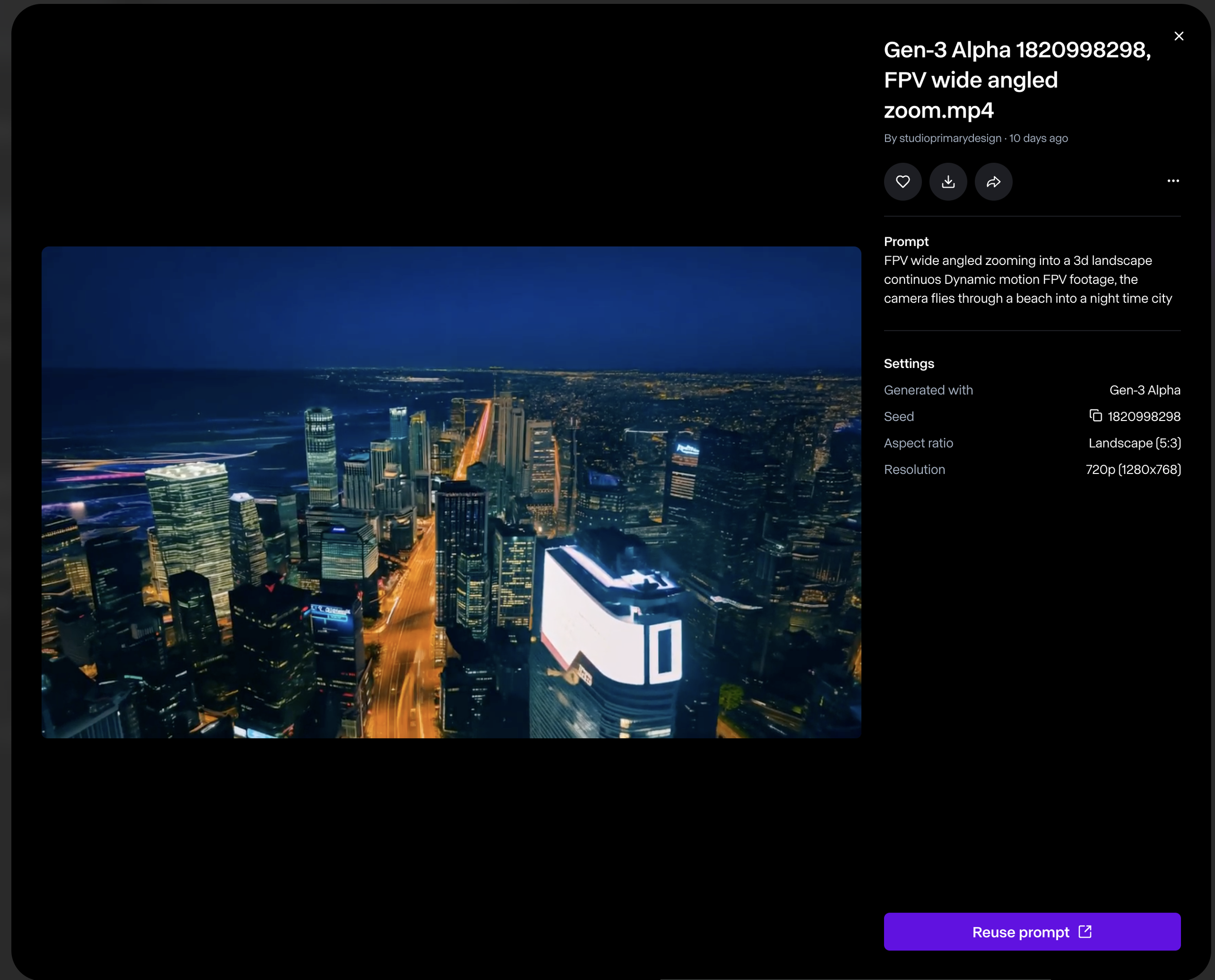1215x980 pixels.
Task: Open the studioprimarydesign author profile
Action: 950,139
